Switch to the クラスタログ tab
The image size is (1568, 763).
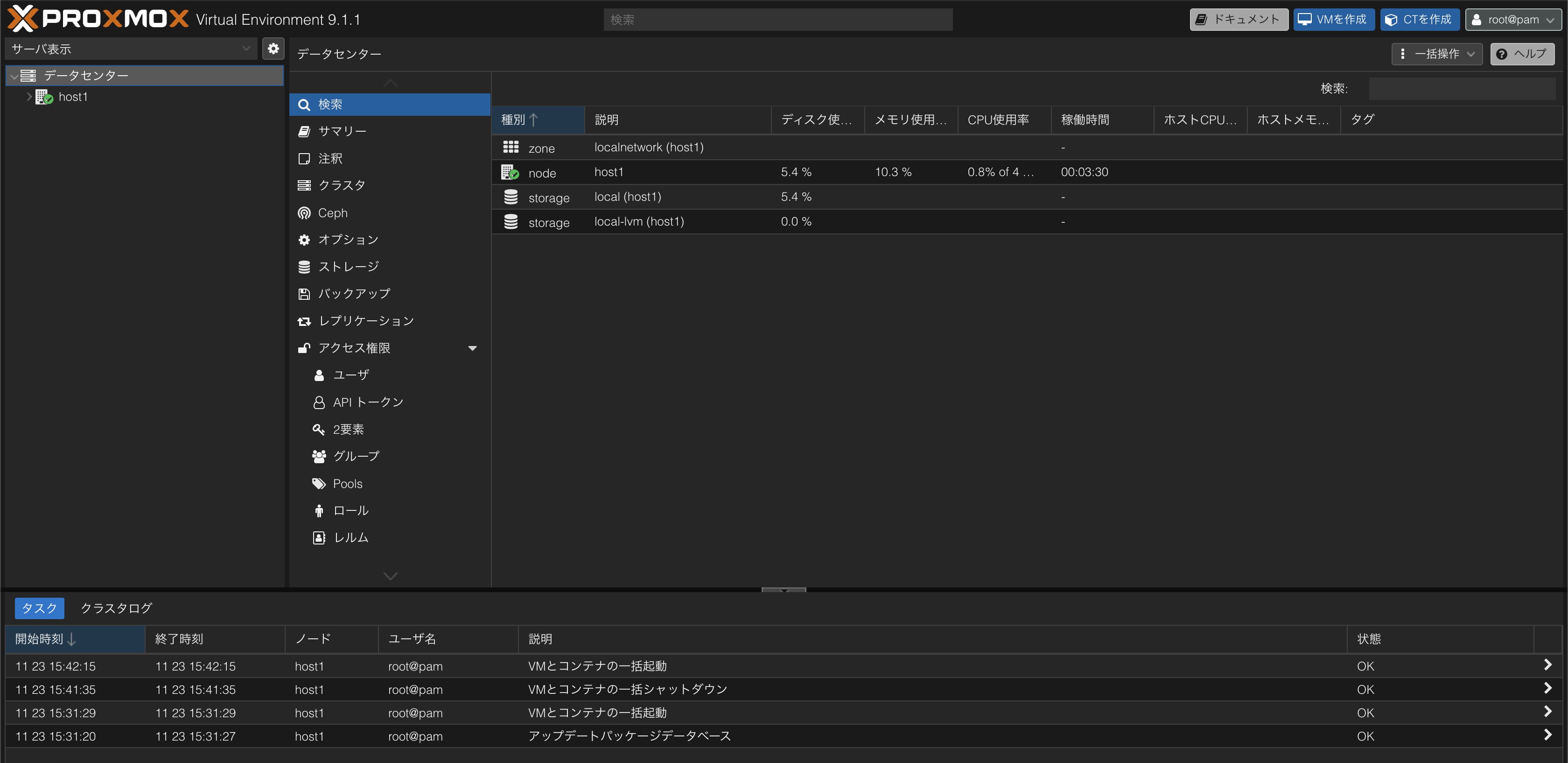point(116,608)
